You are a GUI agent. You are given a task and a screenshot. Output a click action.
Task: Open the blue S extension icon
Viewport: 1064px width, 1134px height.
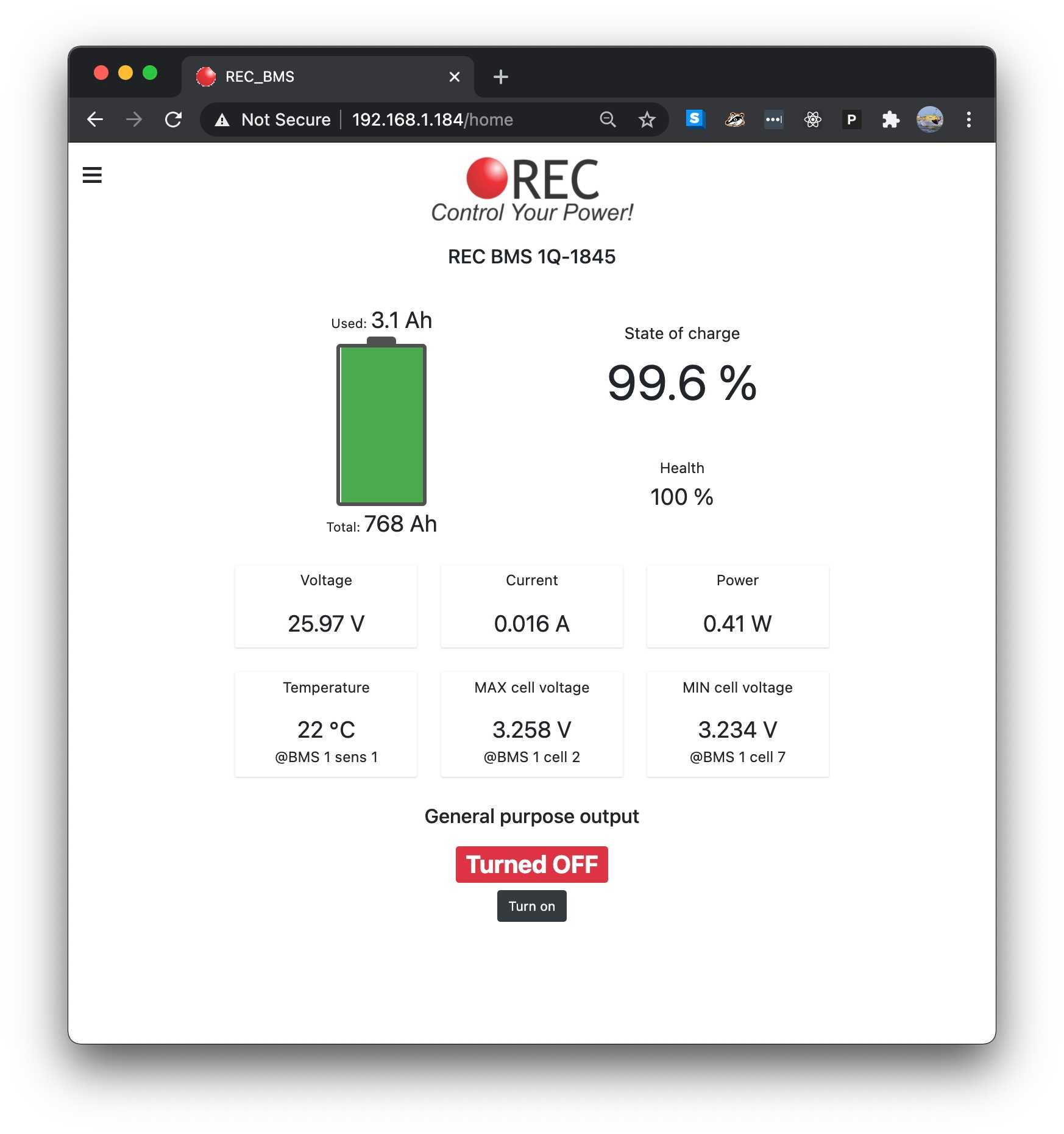[x=695, y=119]
